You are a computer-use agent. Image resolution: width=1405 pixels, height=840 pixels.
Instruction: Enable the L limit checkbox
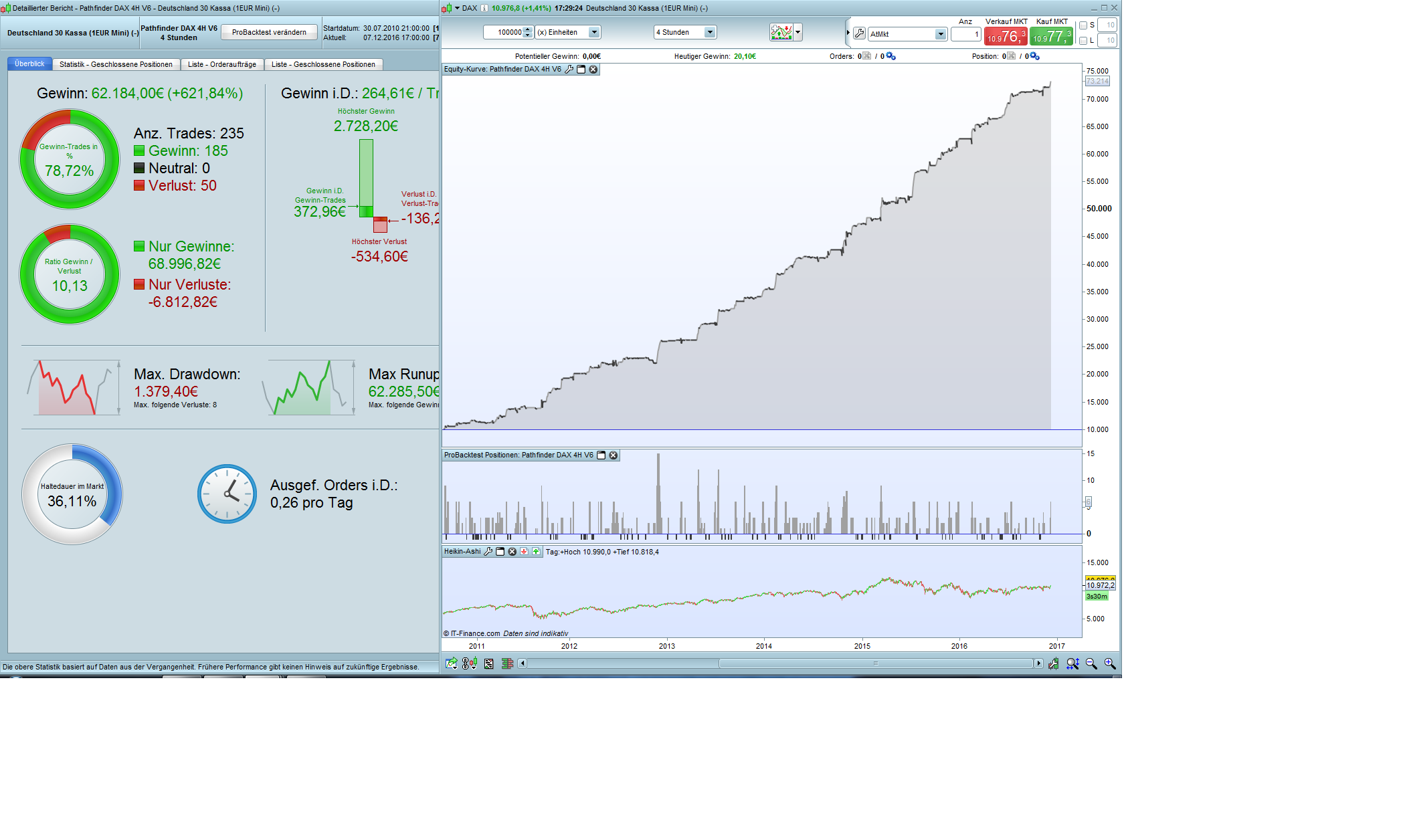click(x=1083, y=41)
